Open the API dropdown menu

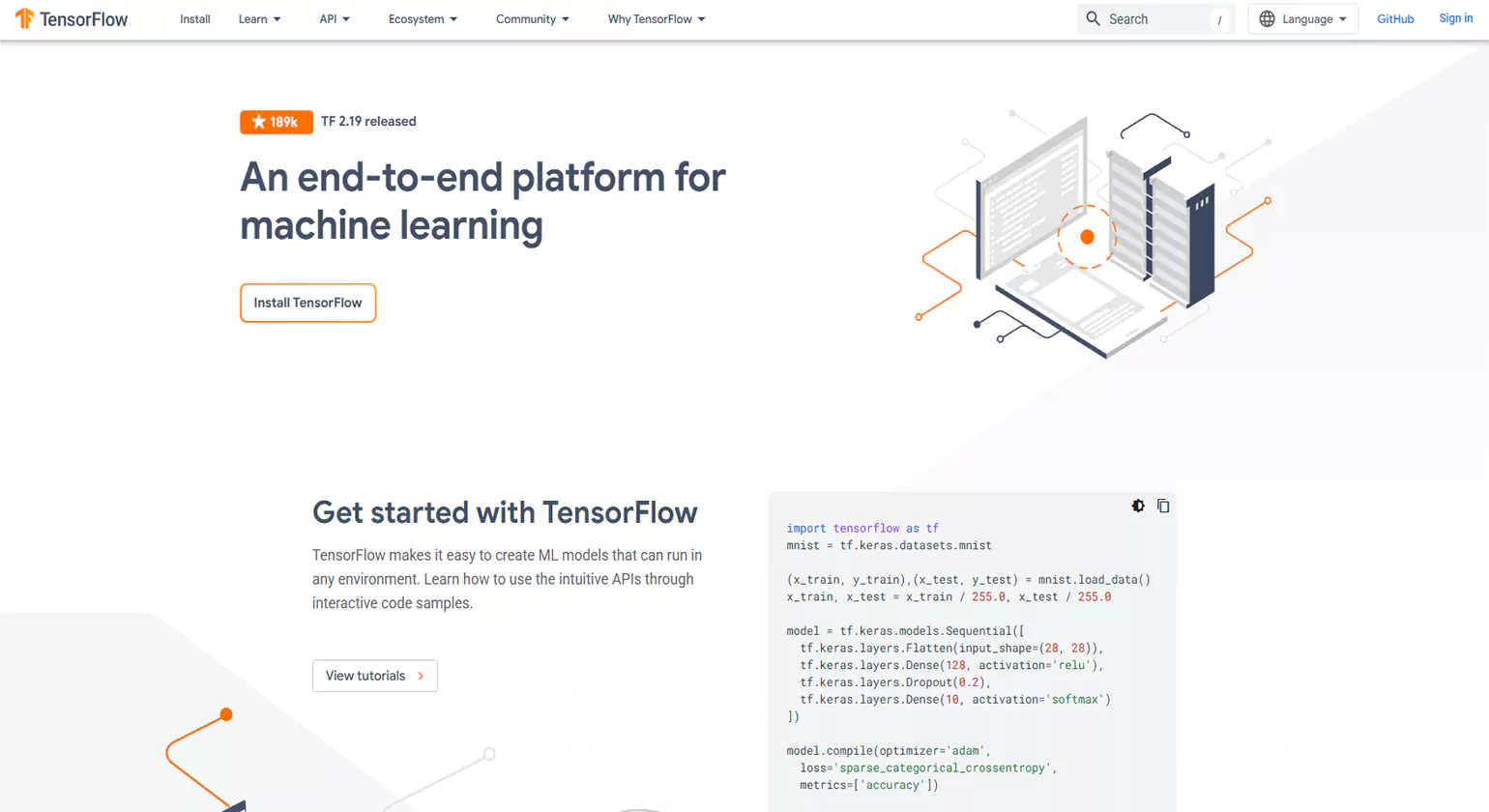pos(335,18)
